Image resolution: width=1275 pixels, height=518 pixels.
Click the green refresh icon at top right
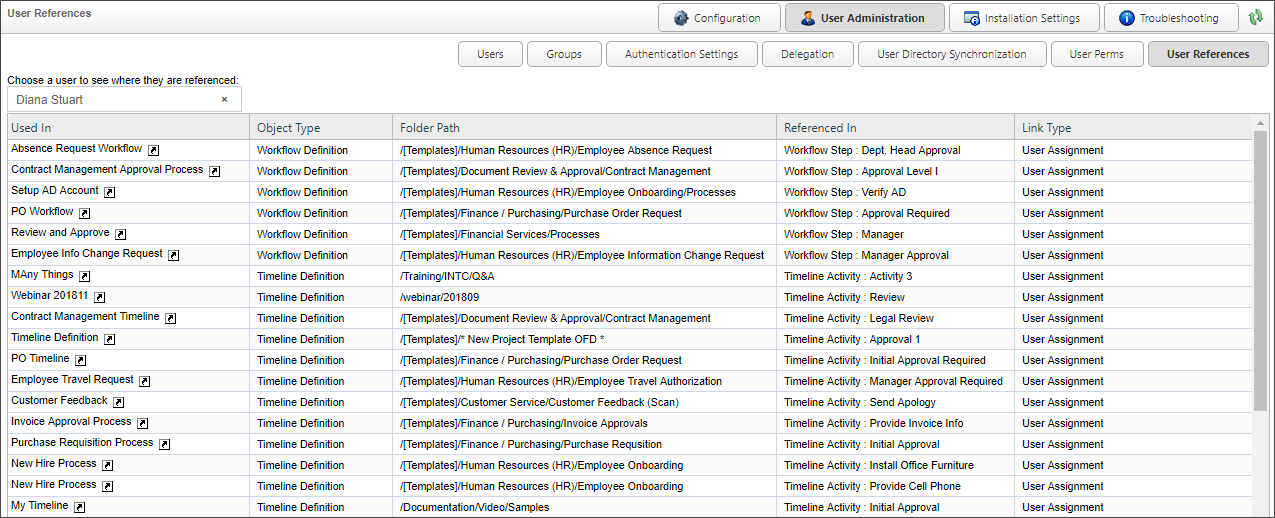(x=1256, y=18)
